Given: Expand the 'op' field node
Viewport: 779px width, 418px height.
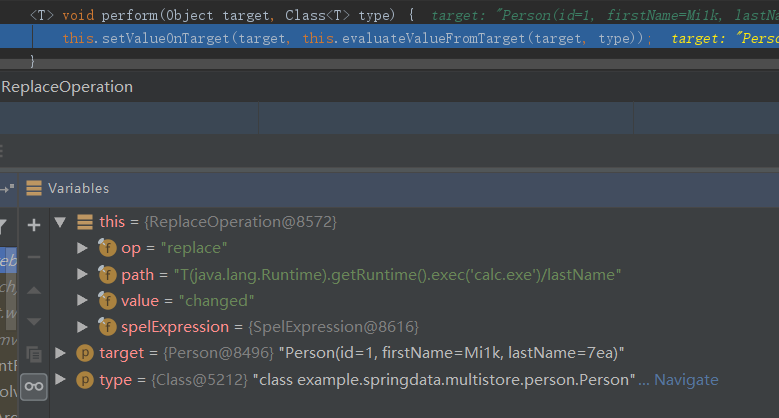Looking at the screenshot, I should 83,247.
